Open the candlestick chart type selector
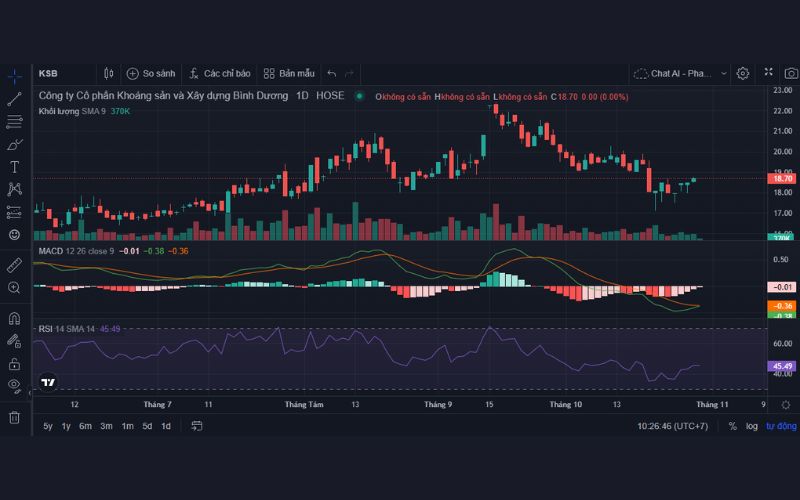 coord(108,73)
